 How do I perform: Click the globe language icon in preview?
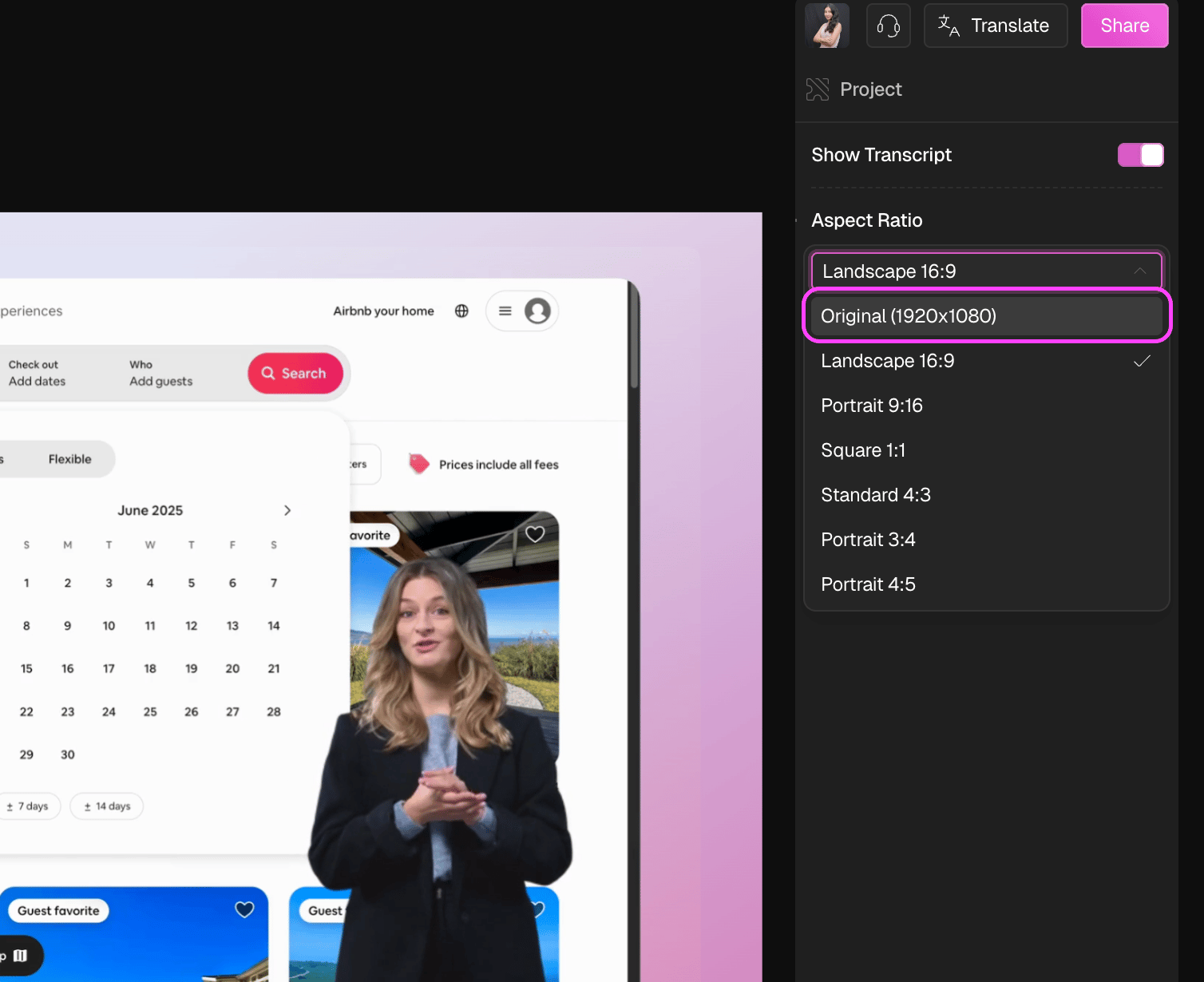[x=461, y=311]
